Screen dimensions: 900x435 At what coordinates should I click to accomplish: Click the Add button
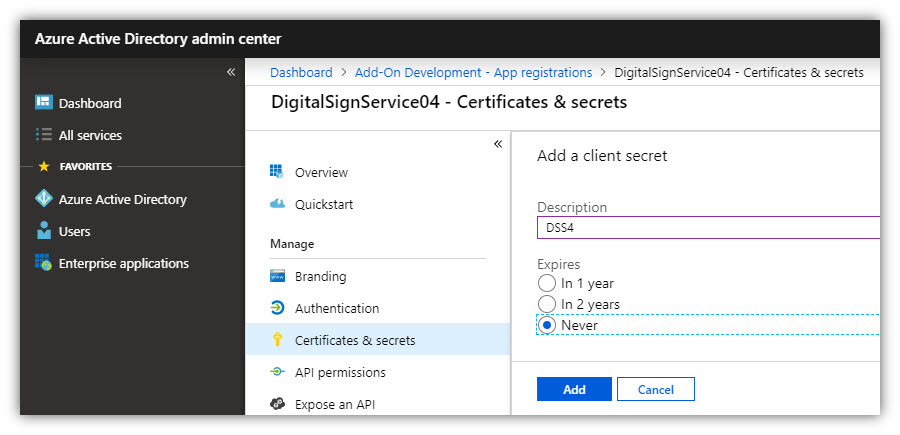[x=574, y=389]
